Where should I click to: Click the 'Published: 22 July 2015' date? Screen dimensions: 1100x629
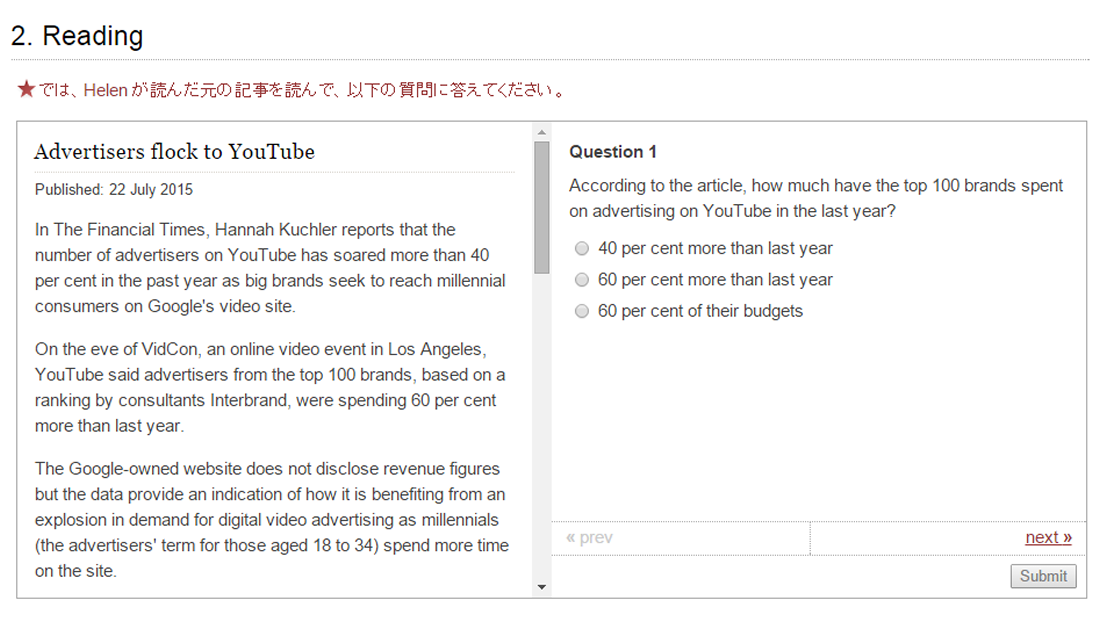[114, 189]
